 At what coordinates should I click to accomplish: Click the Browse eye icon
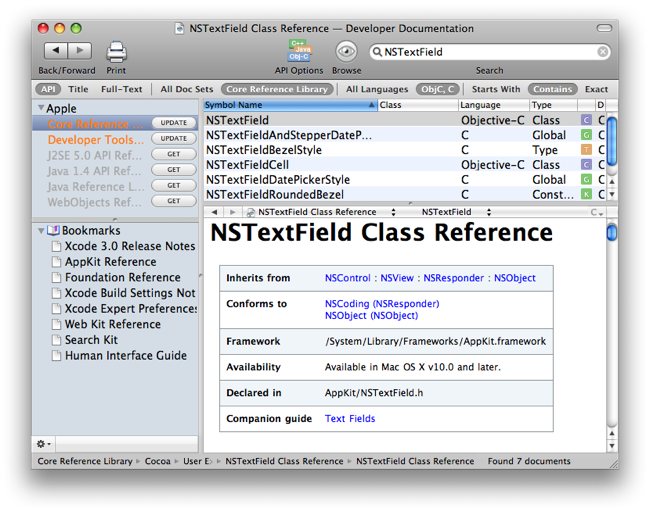[x=346, y=51]
